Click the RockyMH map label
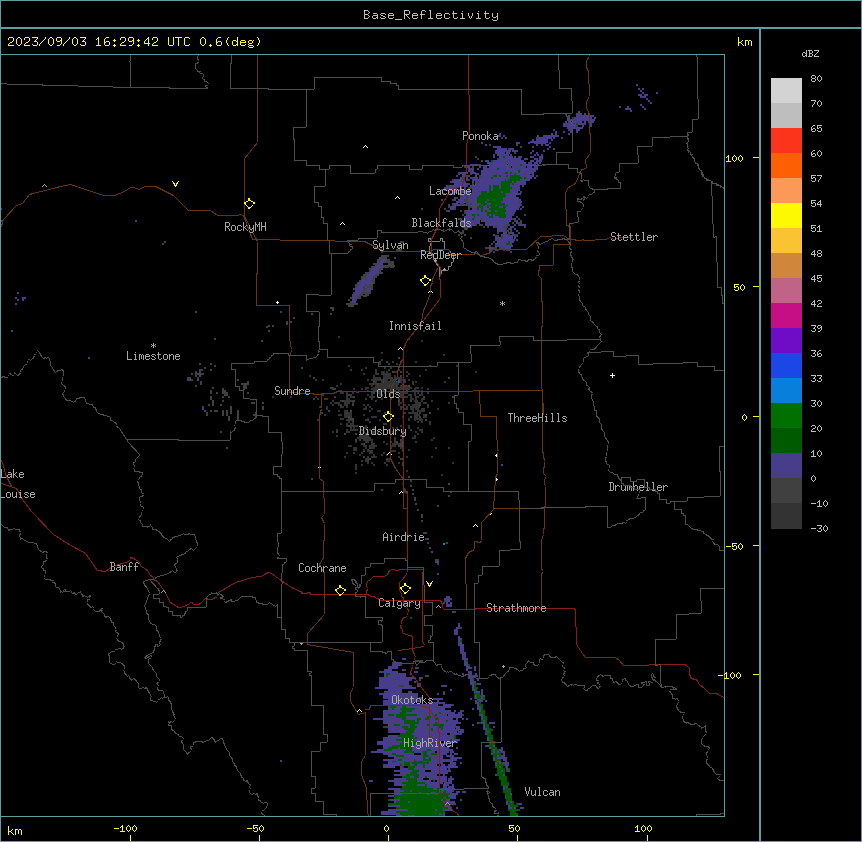The image size is (862, 842). pyautogui.click(x=245, y=227)
